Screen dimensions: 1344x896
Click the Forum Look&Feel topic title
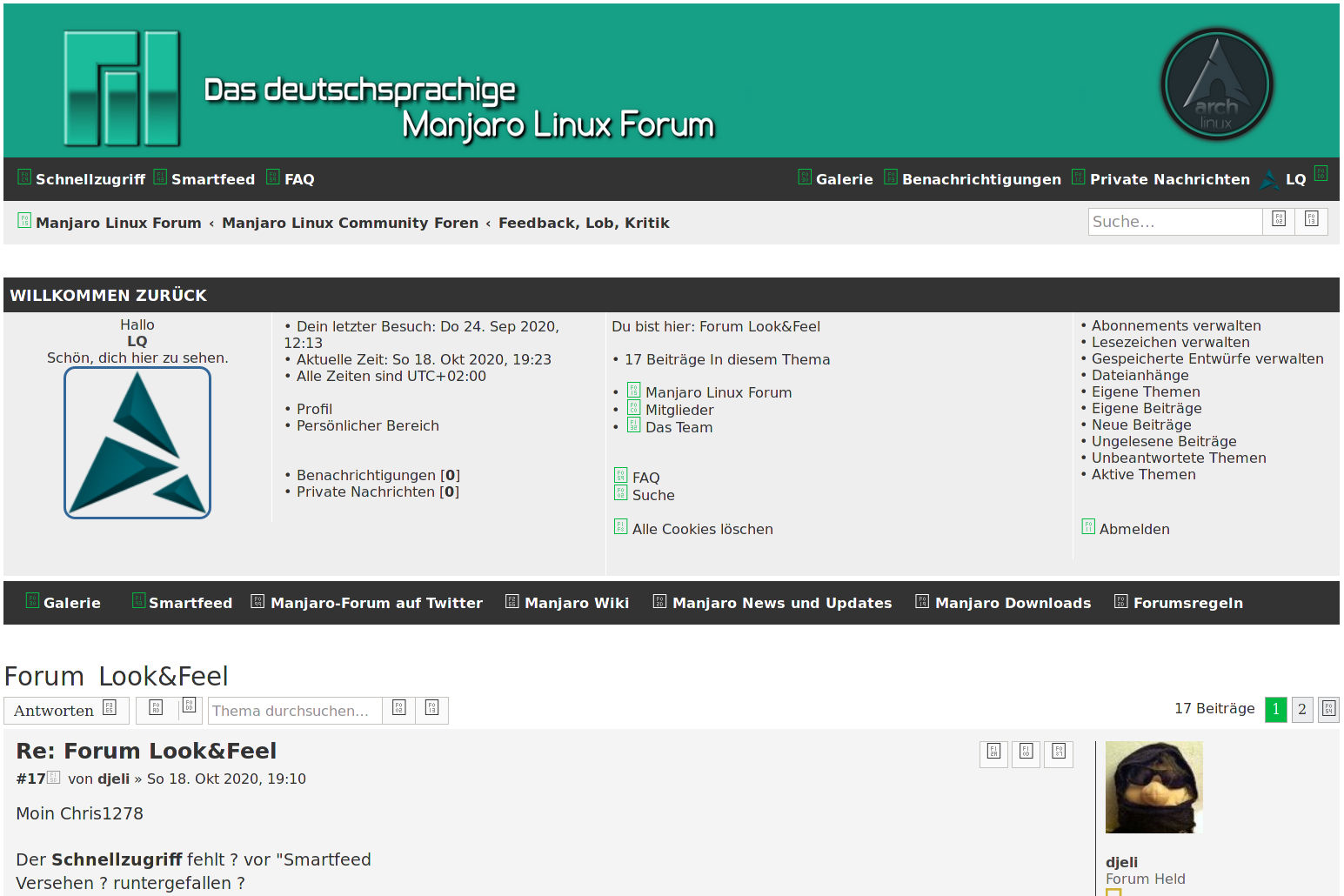(x=116, y=676)
